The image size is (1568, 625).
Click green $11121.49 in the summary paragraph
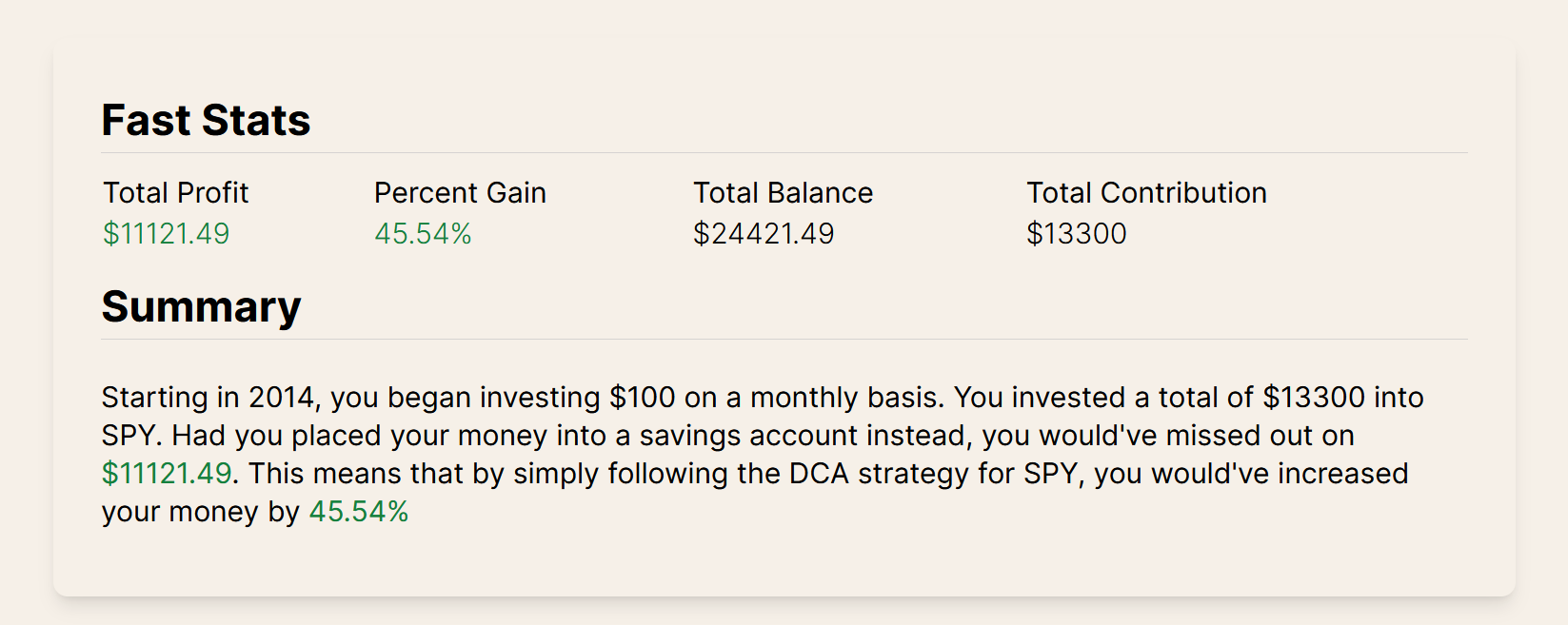click(167, 474)
